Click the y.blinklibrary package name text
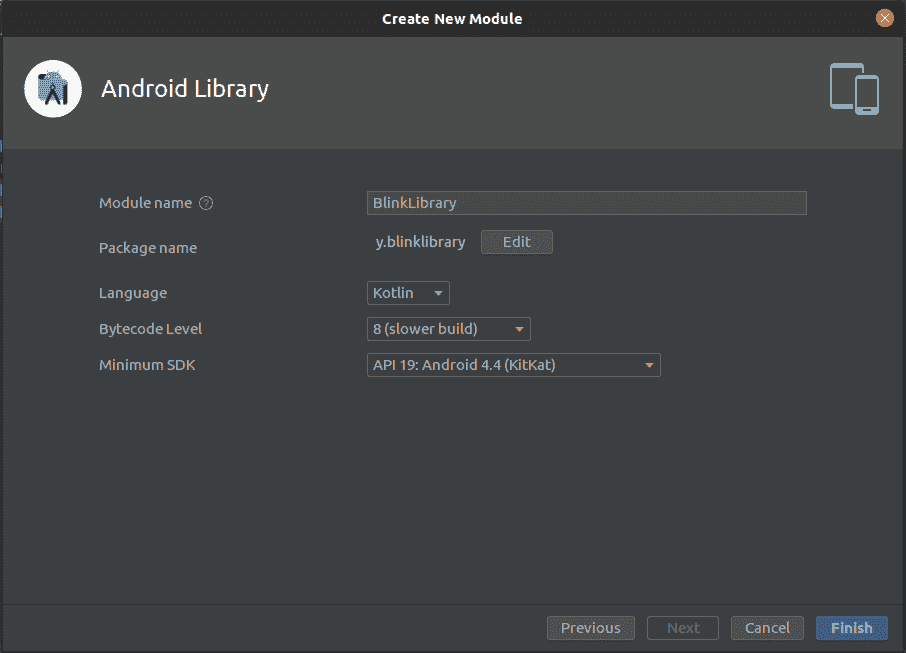 coord(420,242)
